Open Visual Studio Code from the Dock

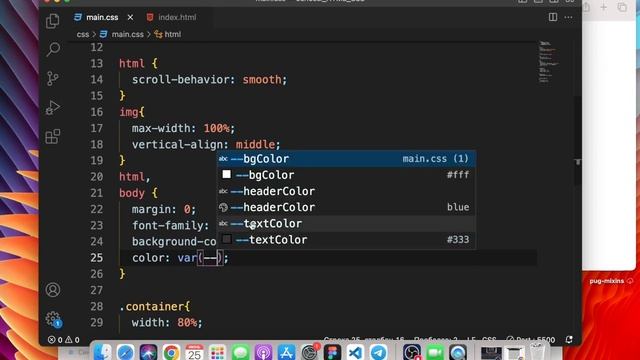(x=356, y=352)
